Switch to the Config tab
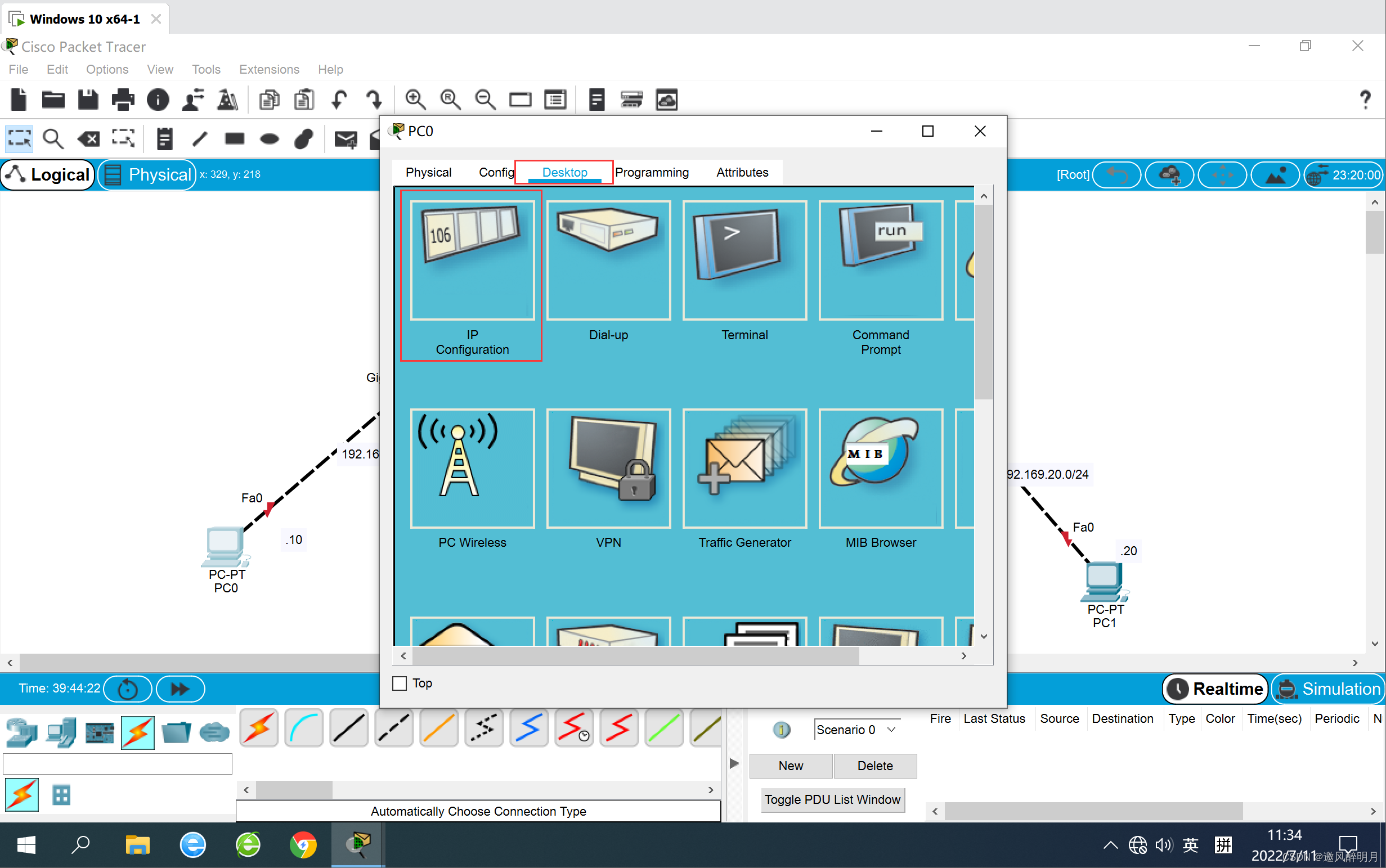The height and width of the screenshot is (868, 1386). pyautogui.click(x=496, y=172)
